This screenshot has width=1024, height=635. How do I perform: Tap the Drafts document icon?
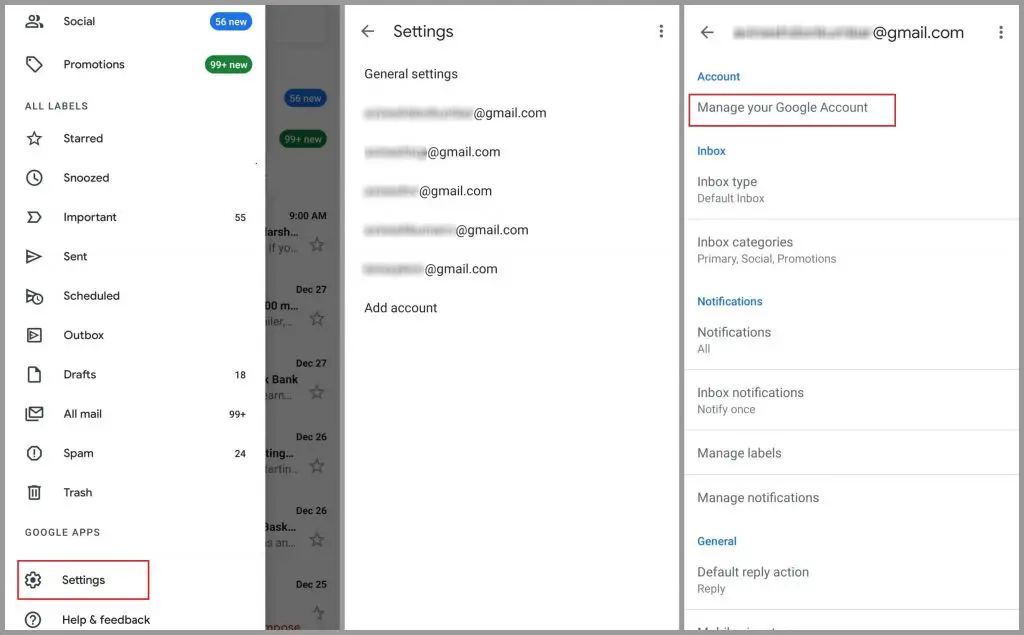tap(34, 374)
